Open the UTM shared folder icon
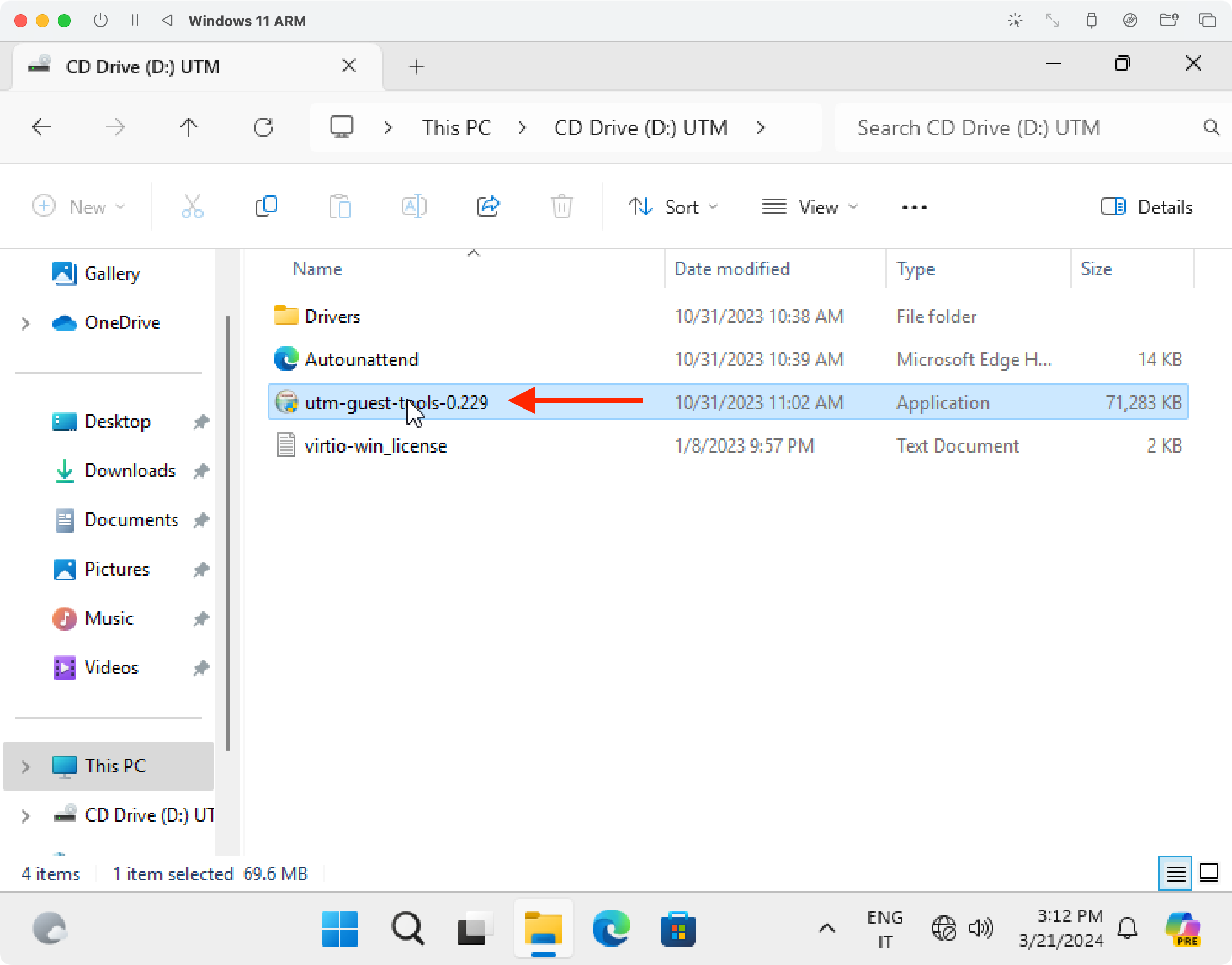 (1169, 21)
